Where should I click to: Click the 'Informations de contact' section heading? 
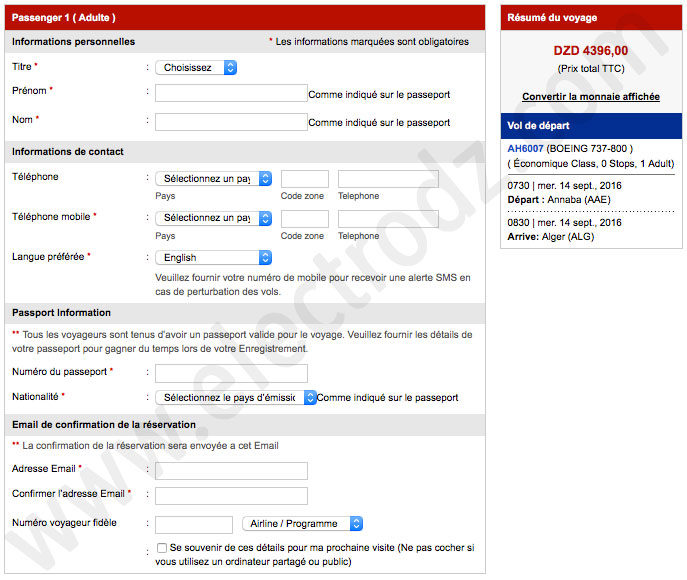[x=68, y=152]
